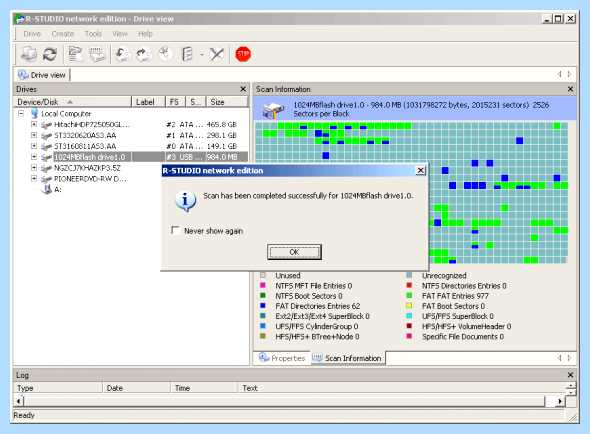Click the Open drive files toolbar icon
Image resolution: width=590 pixels, height=434 pixels.
(x=76, y=54)
